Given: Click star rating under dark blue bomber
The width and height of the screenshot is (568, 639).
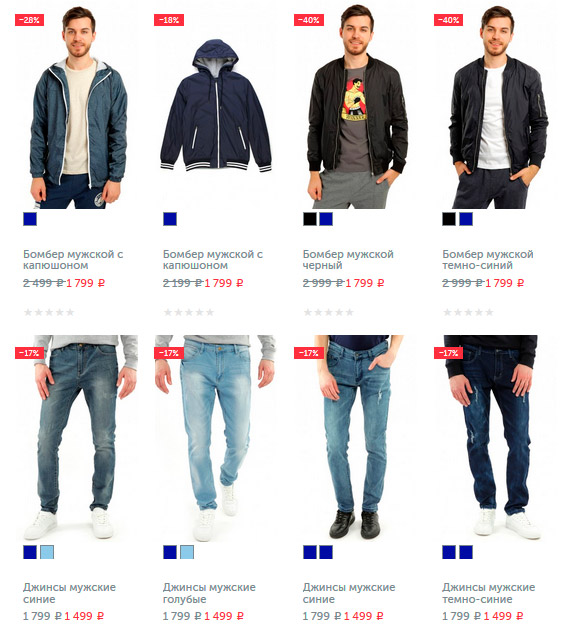Looking at the screenshot, I should click(468, 313).
